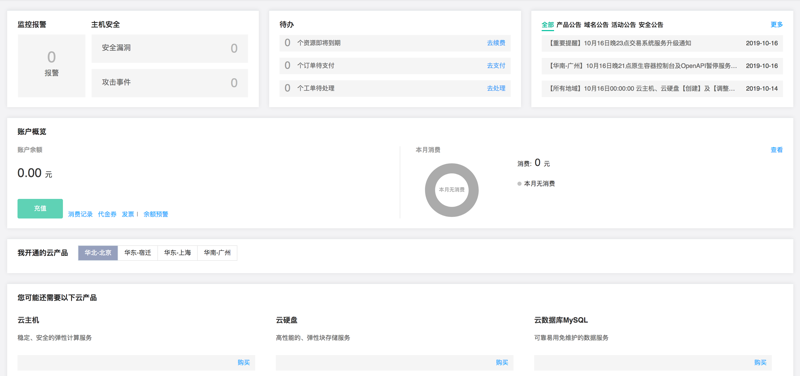Switch to the 域名公告 tab
The image size is (800, 376).
[596, 25]
